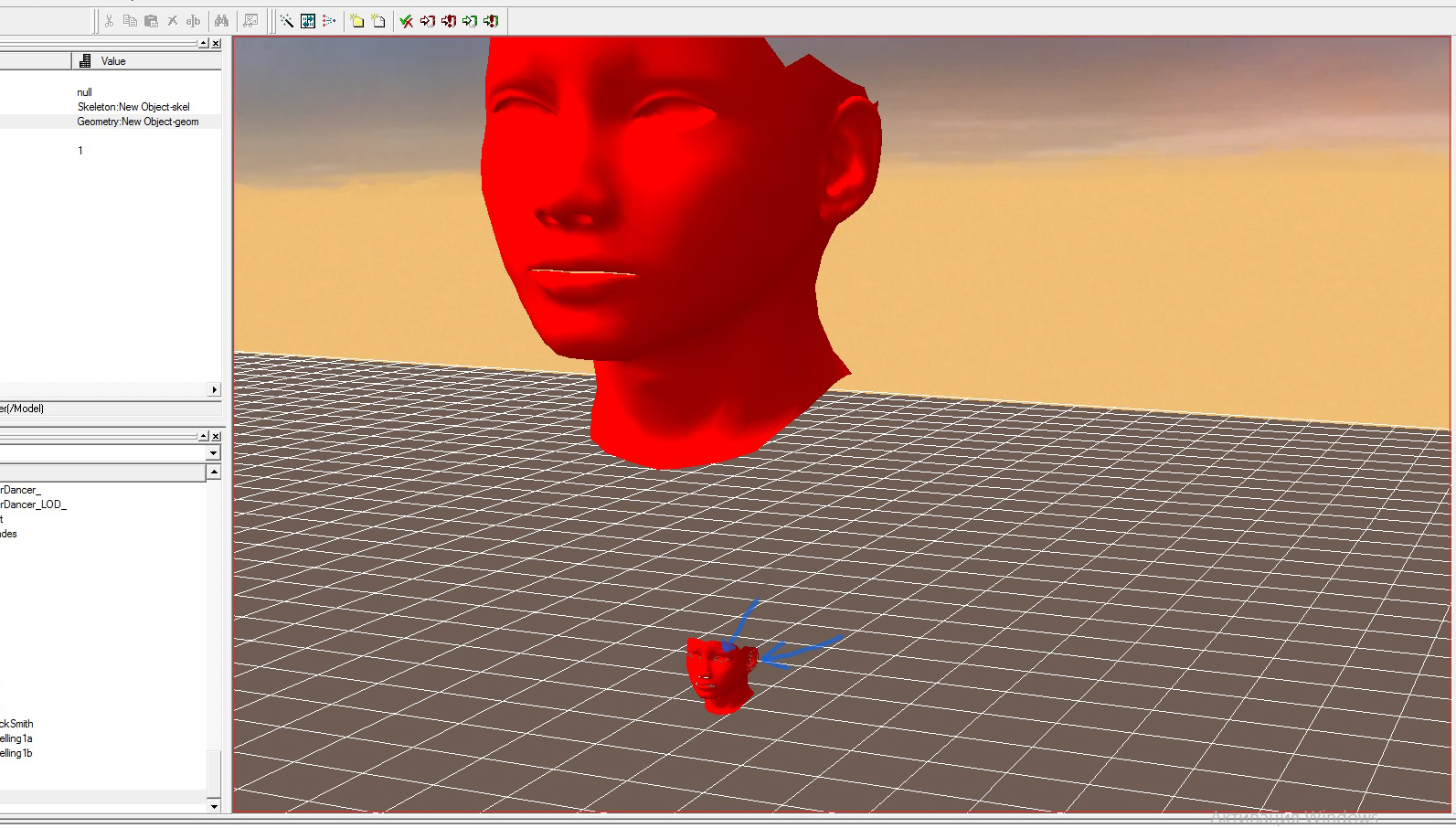The width and height of the screenshot is (1456, 828).
Task: Click the Copy icon in toolbar
Action: click(x=130, y=21)
